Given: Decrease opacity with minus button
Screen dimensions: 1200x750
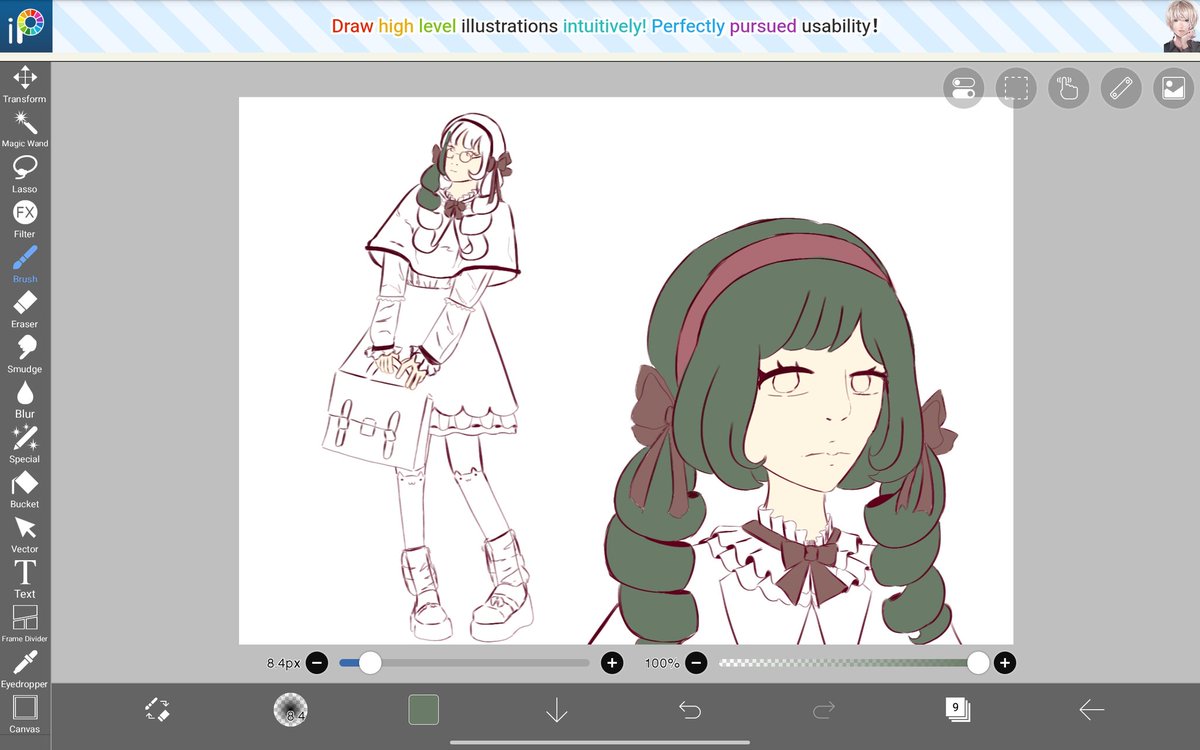Looking at the screenshot, I should pos(696,662).
